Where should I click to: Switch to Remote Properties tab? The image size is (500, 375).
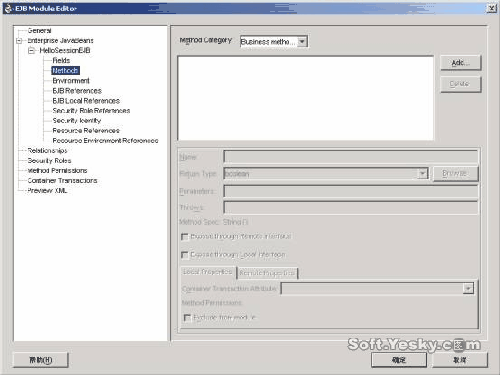pyautogui.click(x=267, y=273)
